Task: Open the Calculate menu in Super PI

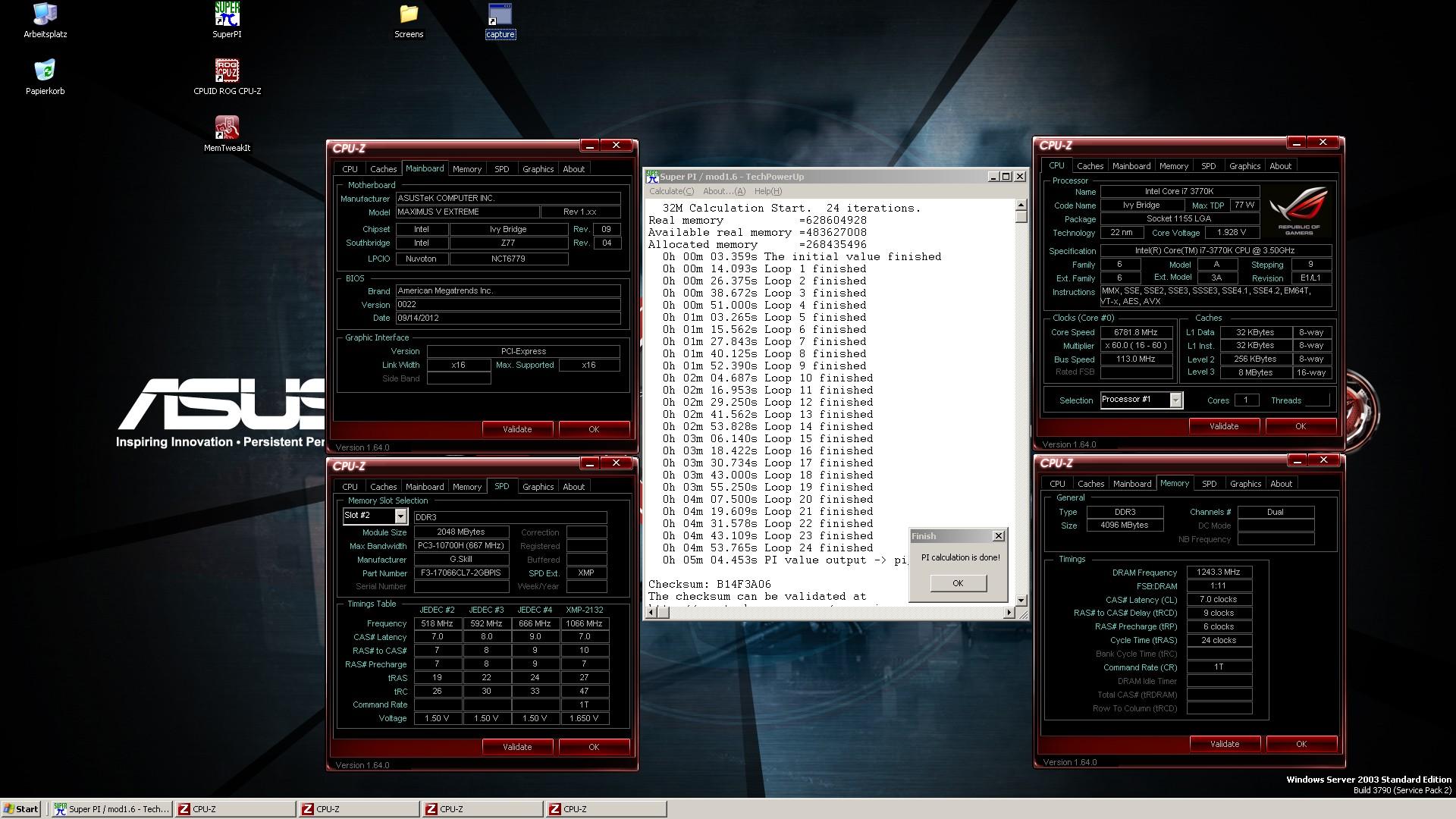Action: tap(671, 191)
